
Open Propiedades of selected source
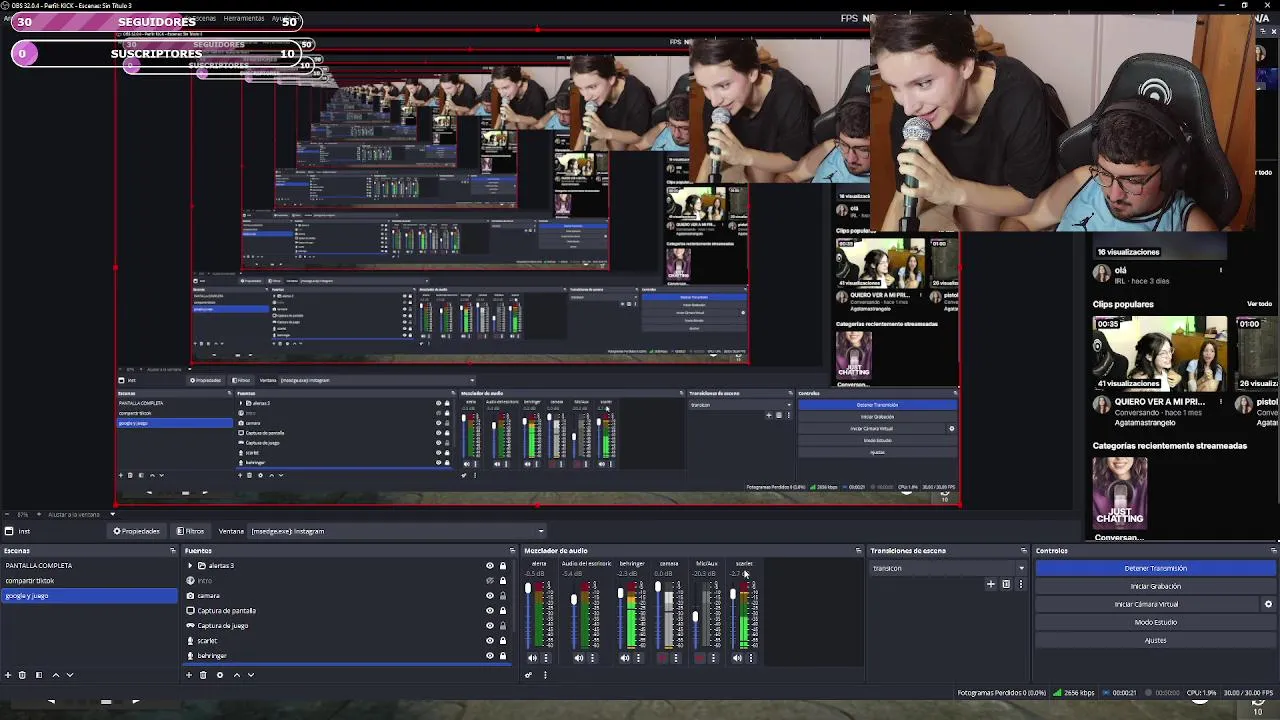pos(137,531)
